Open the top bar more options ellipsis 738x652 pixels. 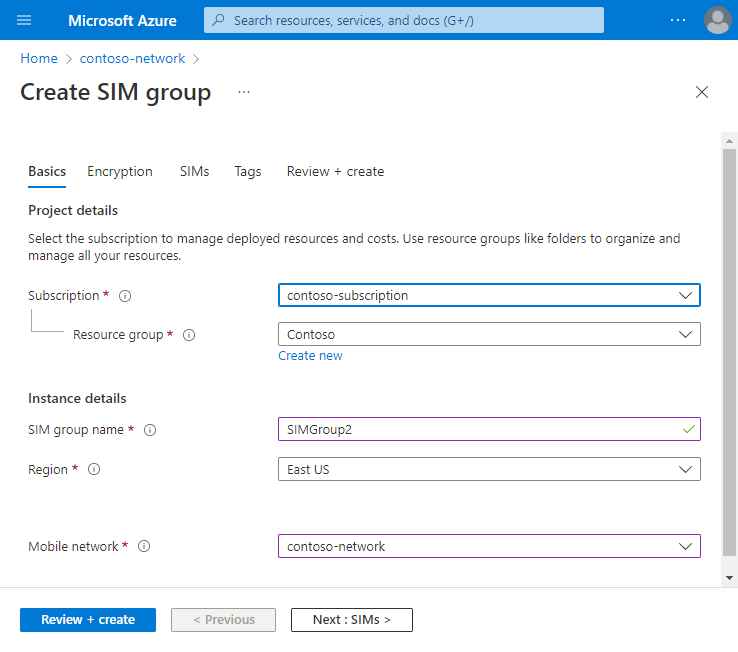(678, 20)
